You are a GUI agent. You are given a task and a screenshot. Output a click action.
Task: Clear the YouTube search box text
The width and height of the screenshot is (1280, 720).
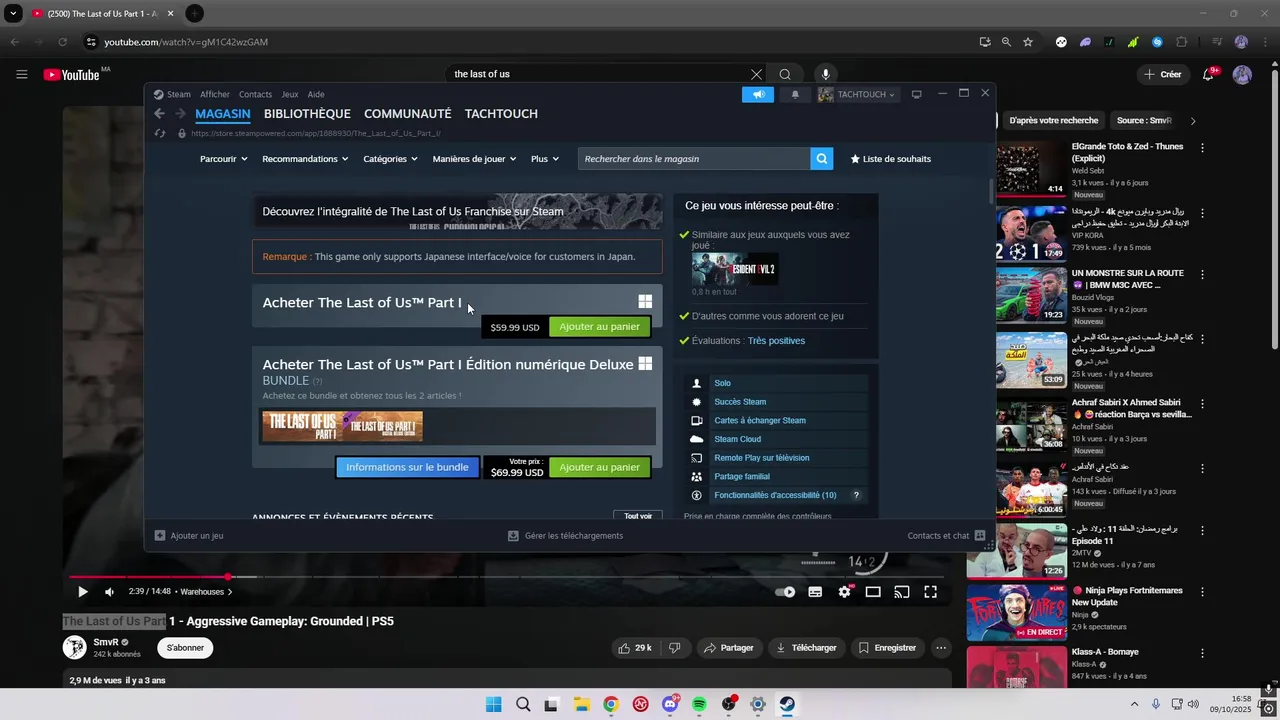[x=756, y=74]
